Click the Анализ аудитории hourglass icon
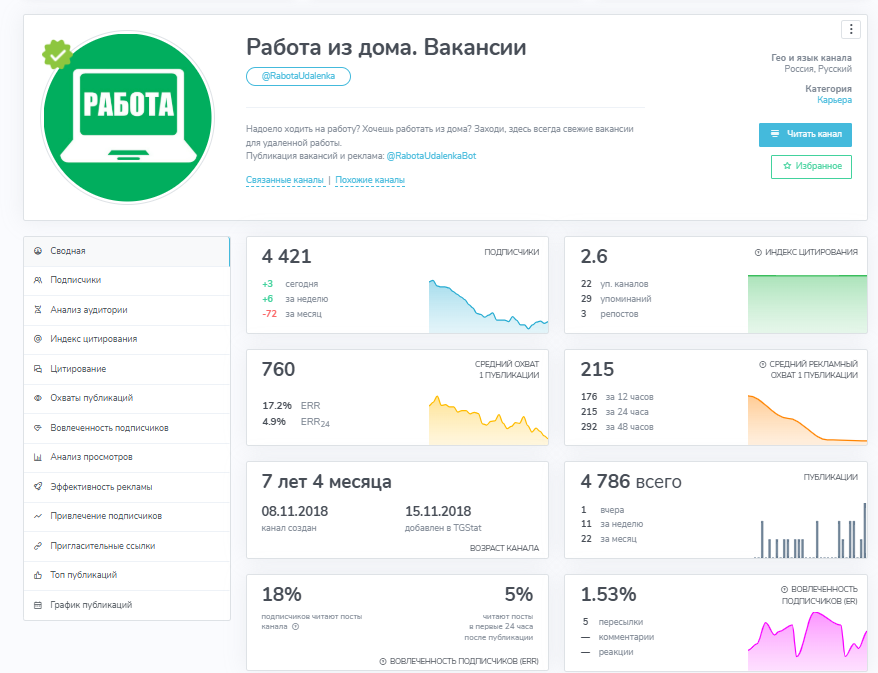This screenshot has width=878, height=673. coord(38,310)
